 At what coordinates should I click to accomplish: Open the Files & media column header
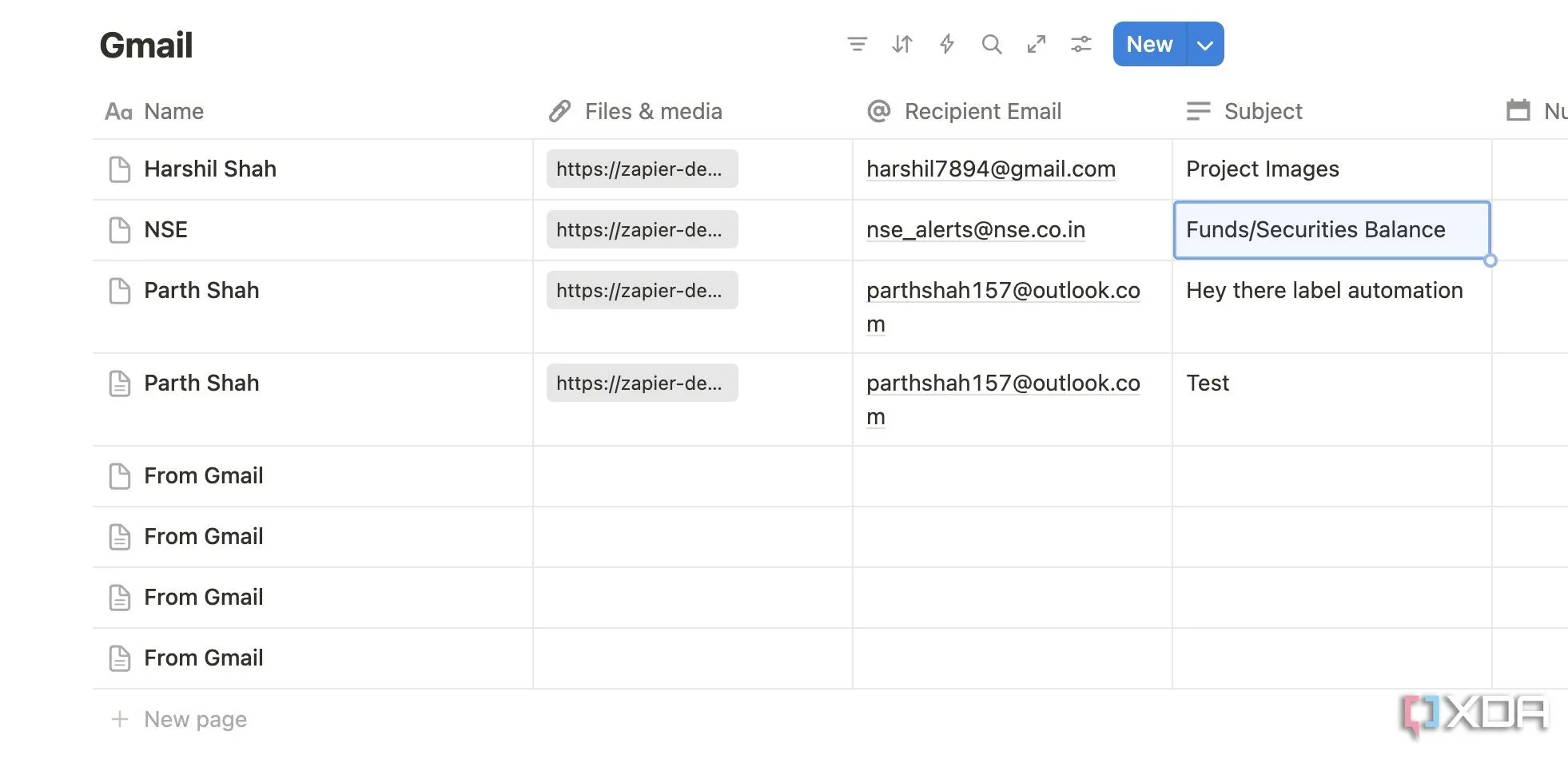(693, 111)
